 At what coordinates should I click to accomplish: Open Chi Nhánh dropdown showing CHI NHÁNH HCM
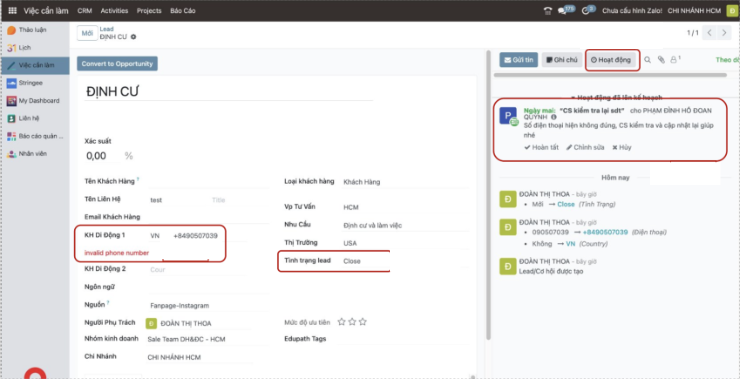[200, 357]
